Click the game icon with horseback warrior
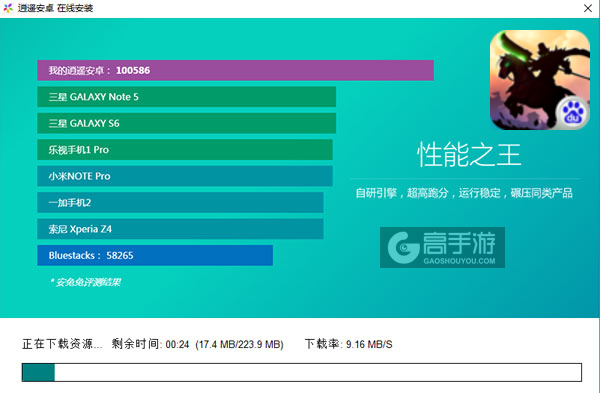The image size is (600, 393). pyautogui.click(x=540, y=80)
